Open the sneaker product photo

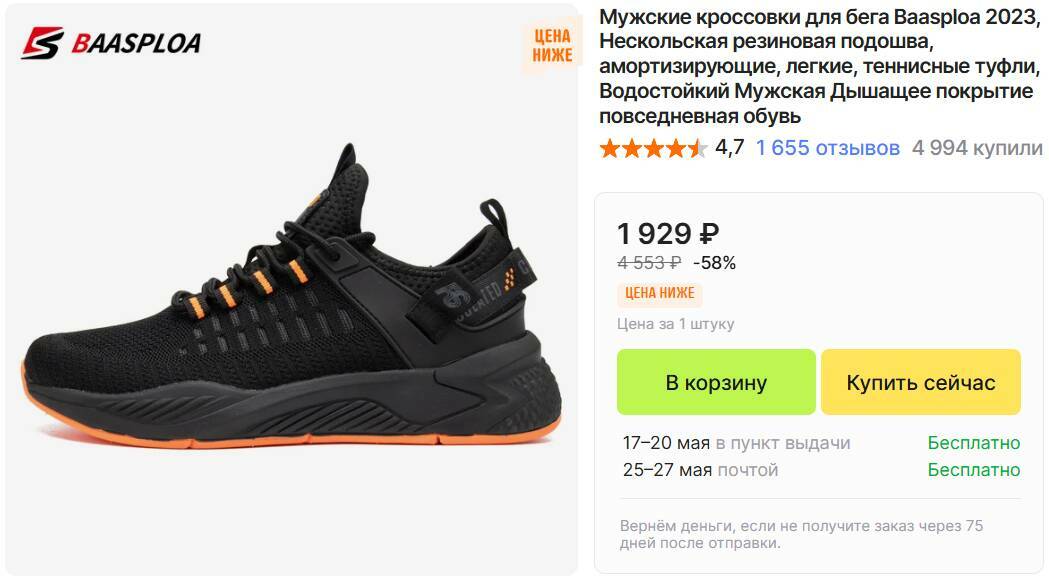pyautogui.click(x=292, y=297)
